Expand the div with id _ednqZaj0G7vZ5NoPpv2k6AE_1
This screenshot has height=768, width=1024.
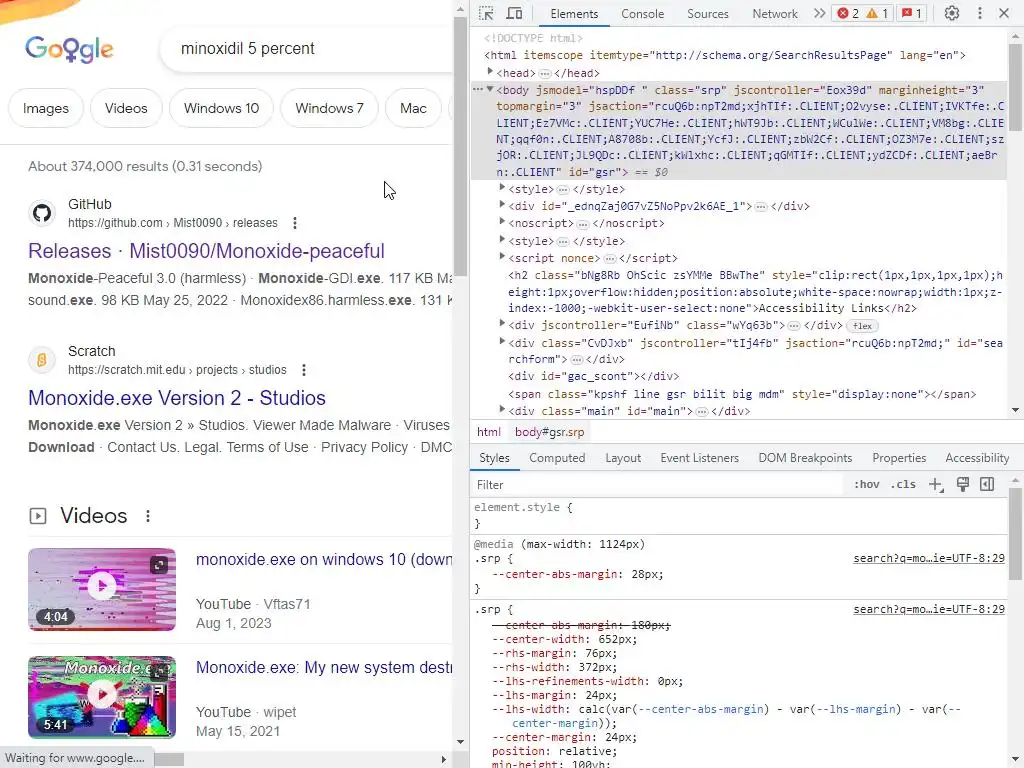[502, 205]
